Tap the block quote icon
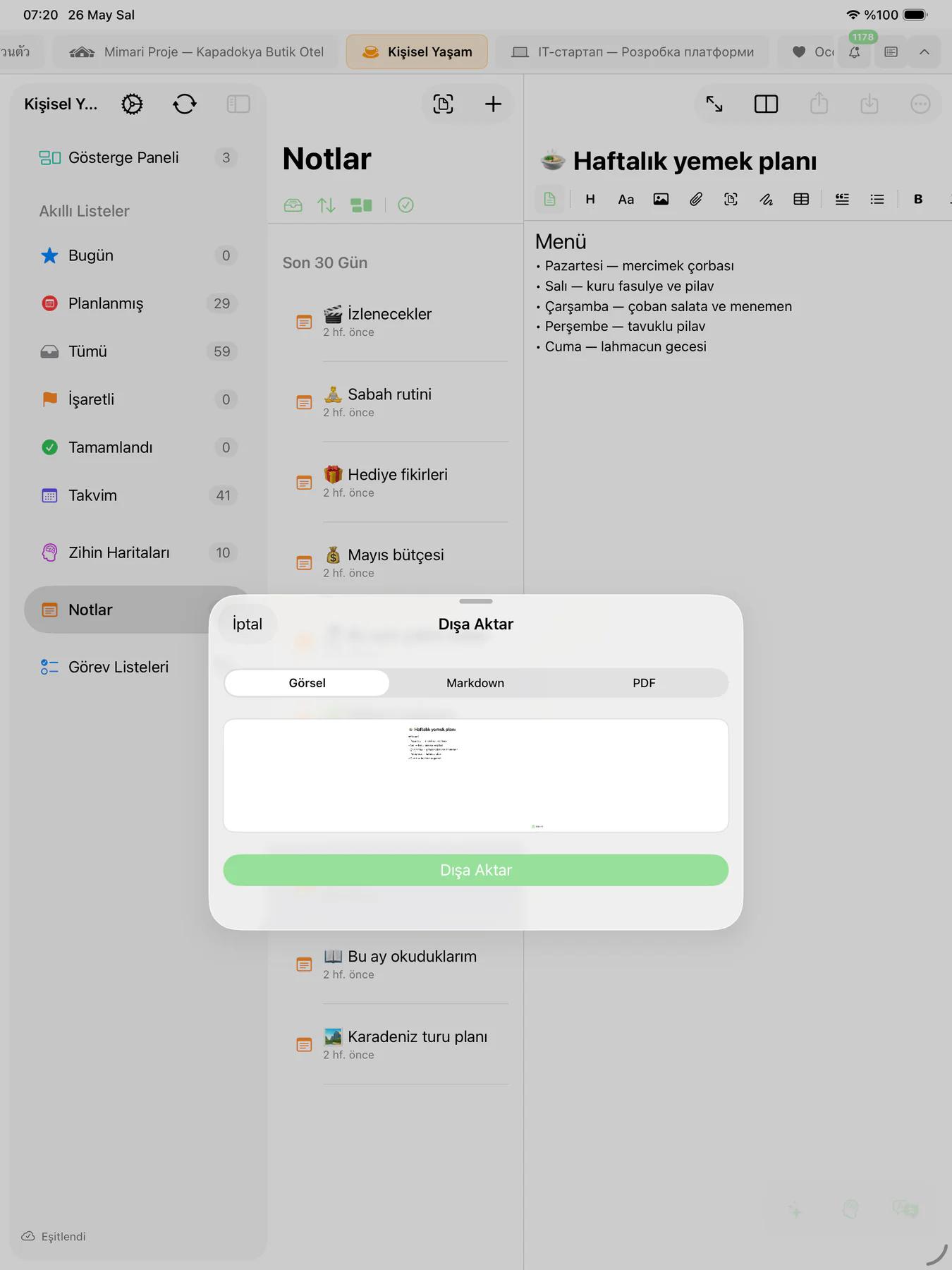The image size is (952, 1270). 842,199
